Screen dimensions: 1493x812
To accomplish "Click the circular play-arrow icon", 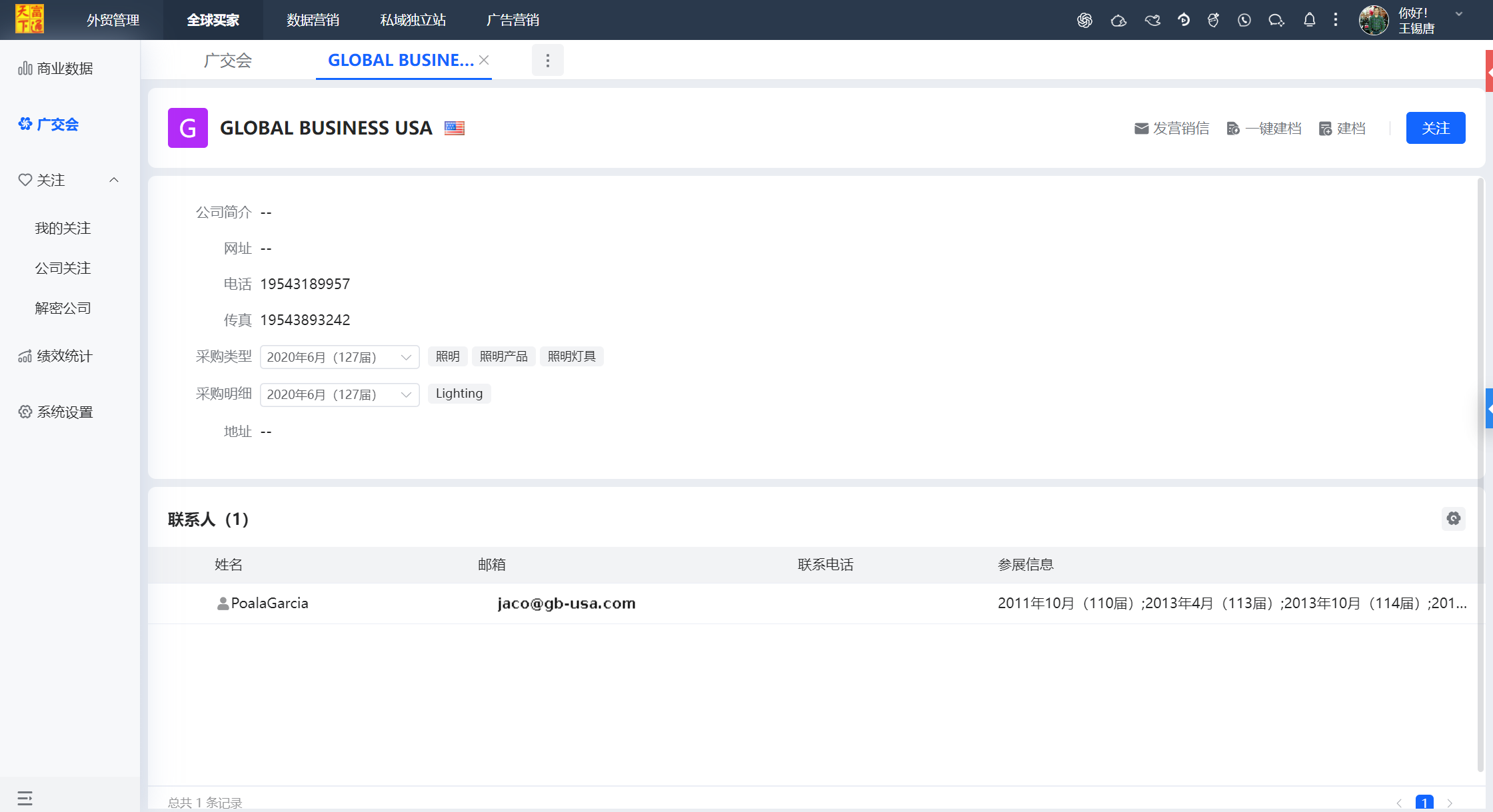I will (1184, 20).
